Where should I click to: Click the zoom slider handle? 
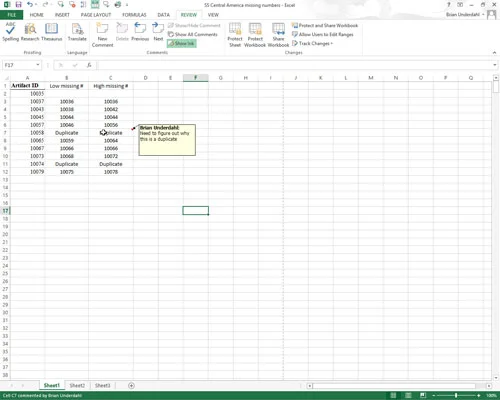pos(456,395)
